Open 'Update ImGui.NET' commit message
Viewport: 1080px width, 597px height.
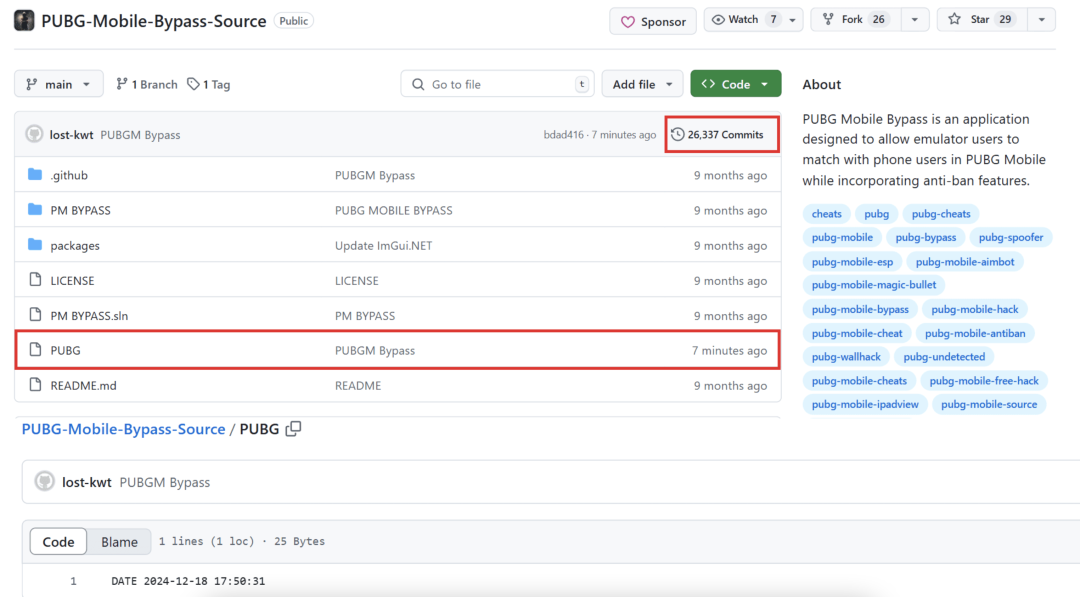point(384,246)
